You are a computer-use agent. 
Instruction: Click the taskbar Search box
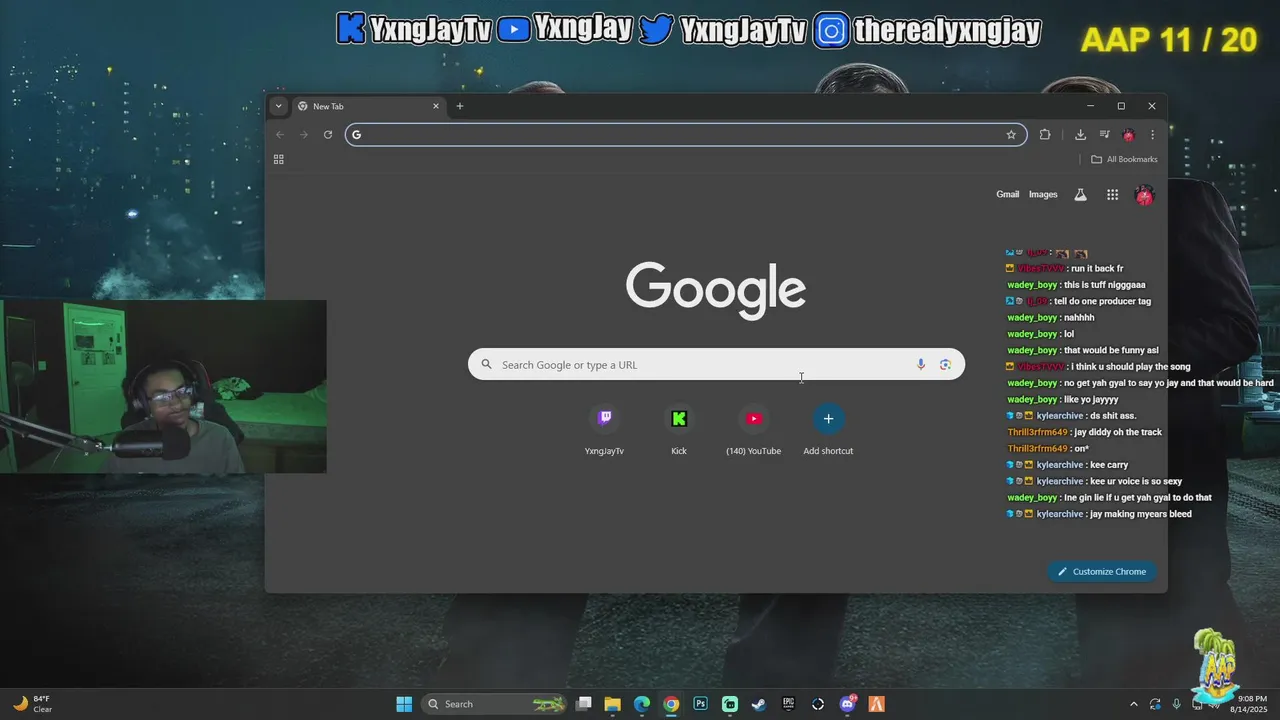(496, 704)
